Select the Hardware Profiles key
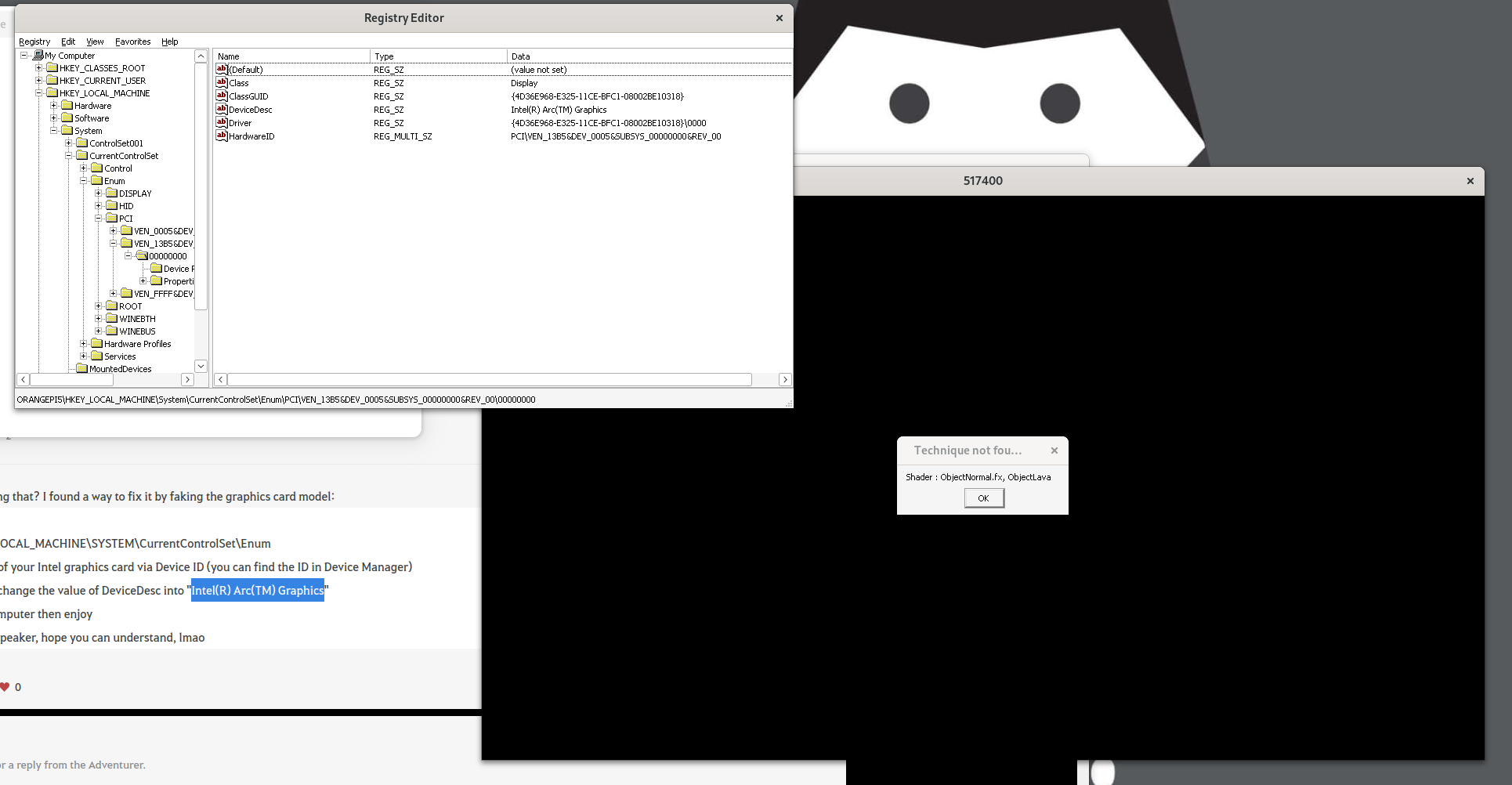This screenshot has height=785, width=1512. pyautogui.click(x=137, y=344)
